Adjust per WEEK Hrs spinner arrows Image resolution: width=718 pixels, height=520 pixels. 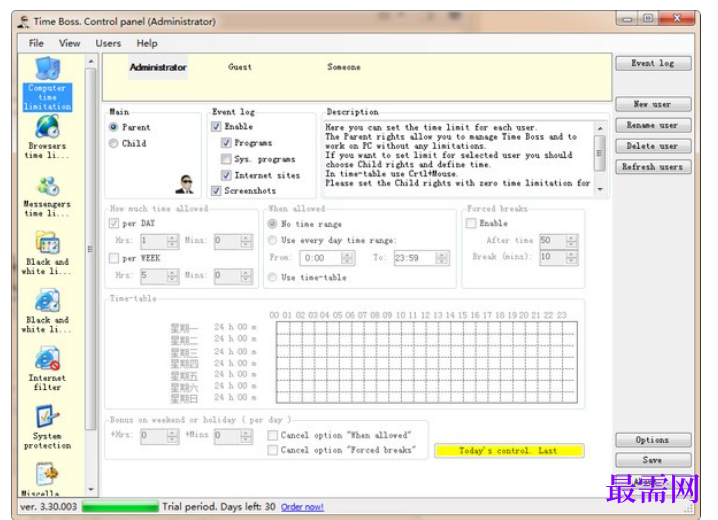coord(173,276)
